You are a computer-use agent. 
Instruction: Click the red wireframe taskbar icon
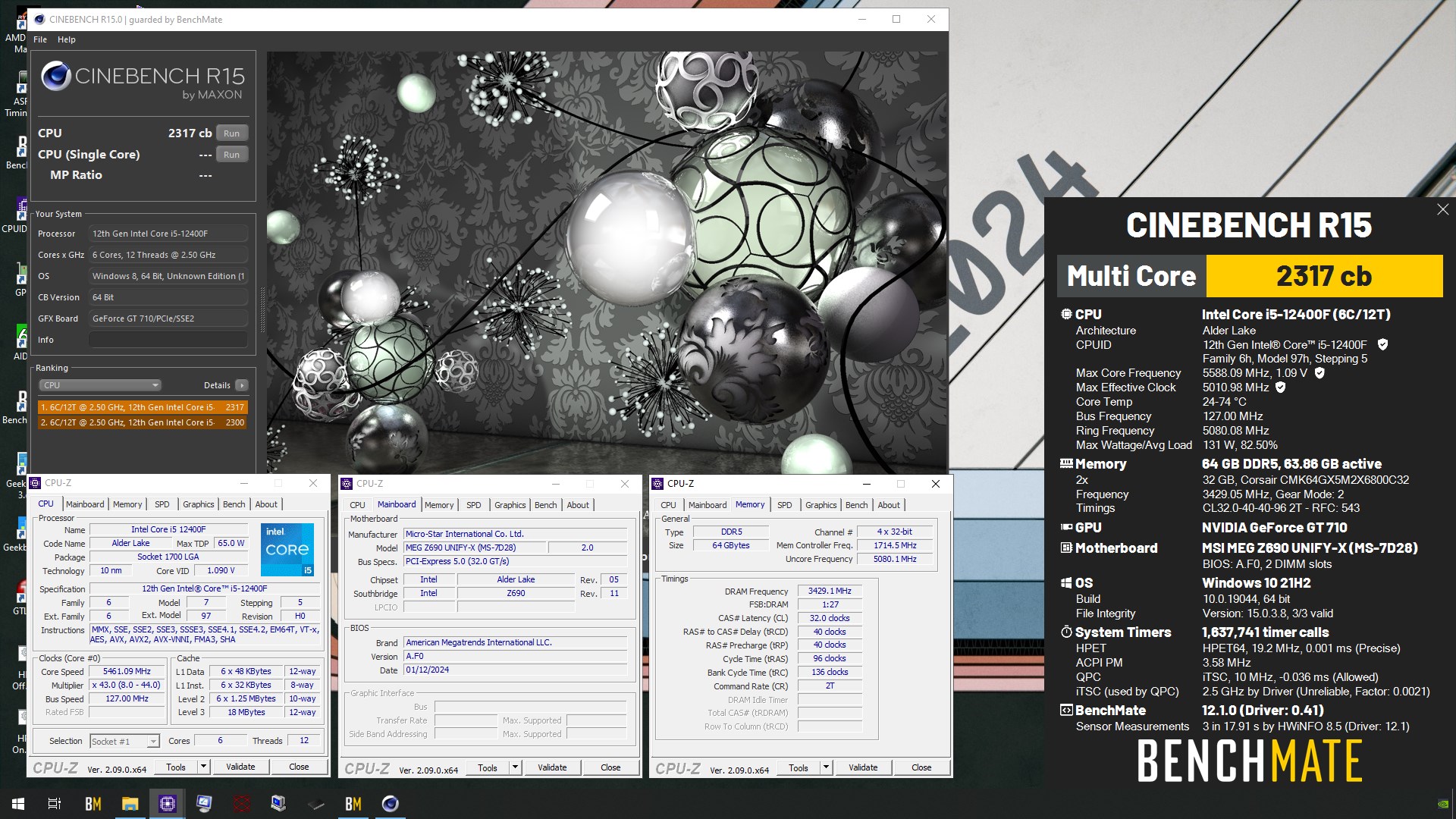[241, 804]
